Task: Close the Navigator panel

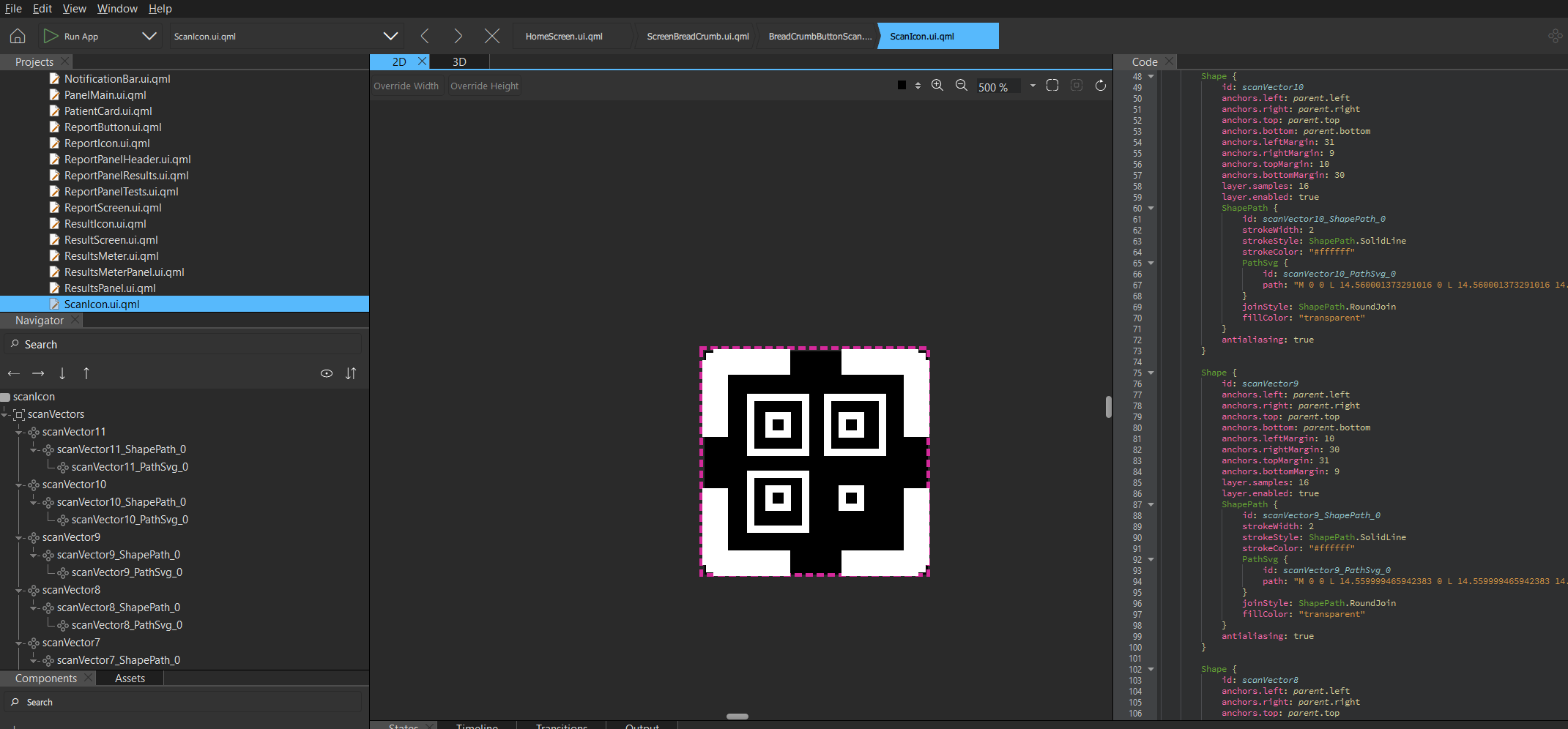Action: pos(75,320)
